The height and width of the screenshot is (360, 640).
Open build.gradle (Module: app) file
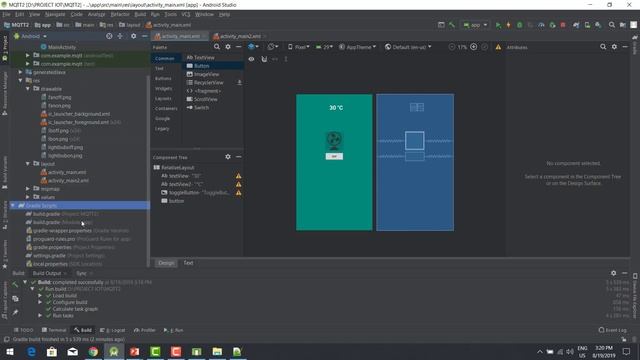click(59, 222)
